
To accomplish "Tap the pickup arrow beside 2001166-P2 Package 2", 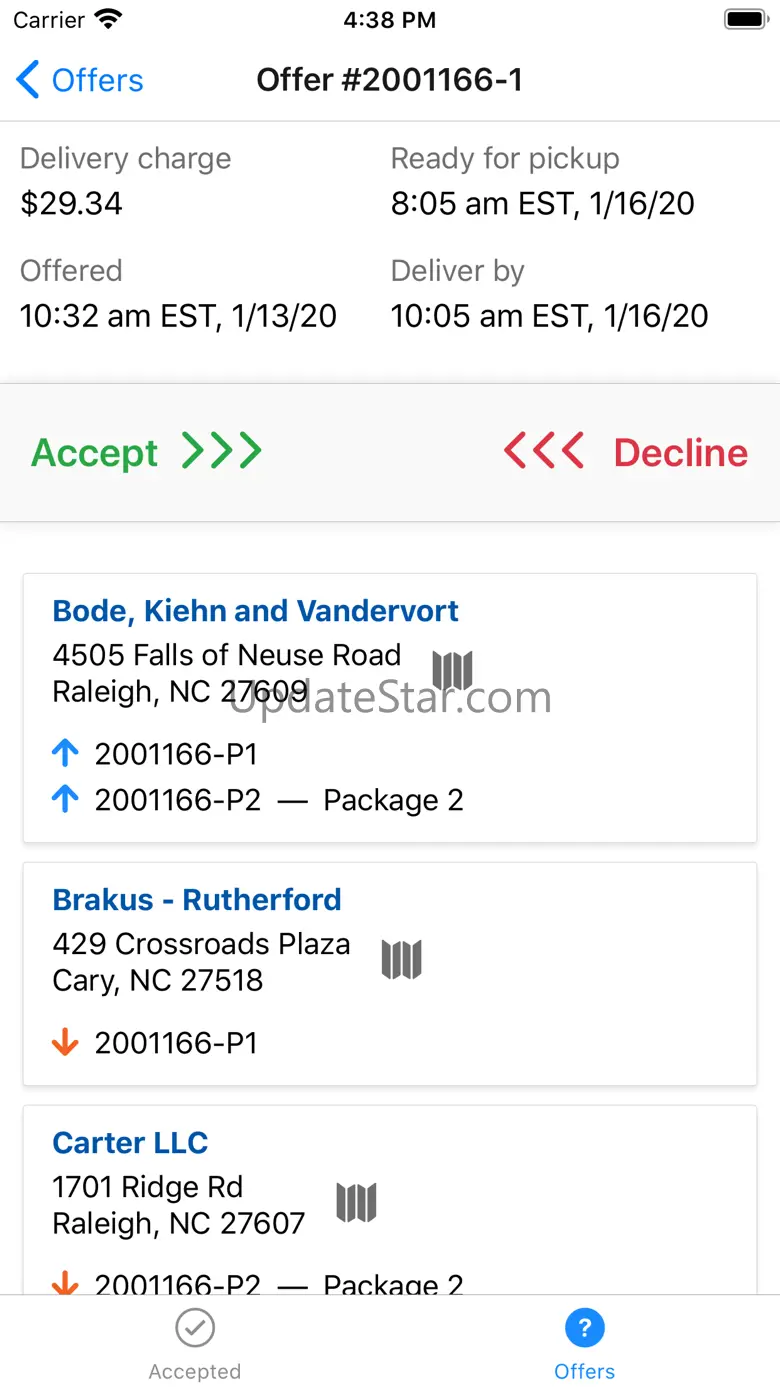I will [x=65, y=799].
